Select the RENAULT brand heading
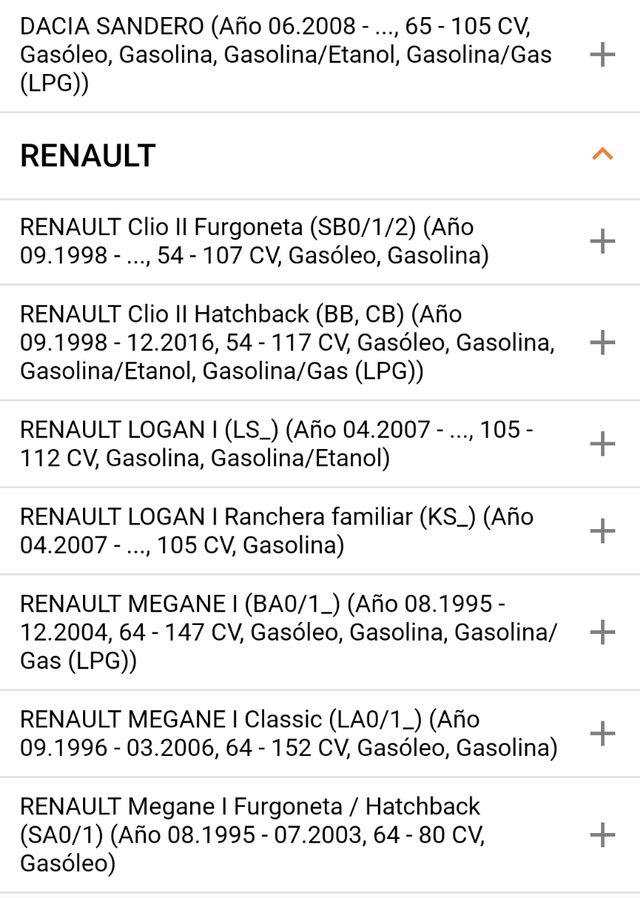This screenshot has height=898, width=640. pyautogui.click(x=87, y=154)
